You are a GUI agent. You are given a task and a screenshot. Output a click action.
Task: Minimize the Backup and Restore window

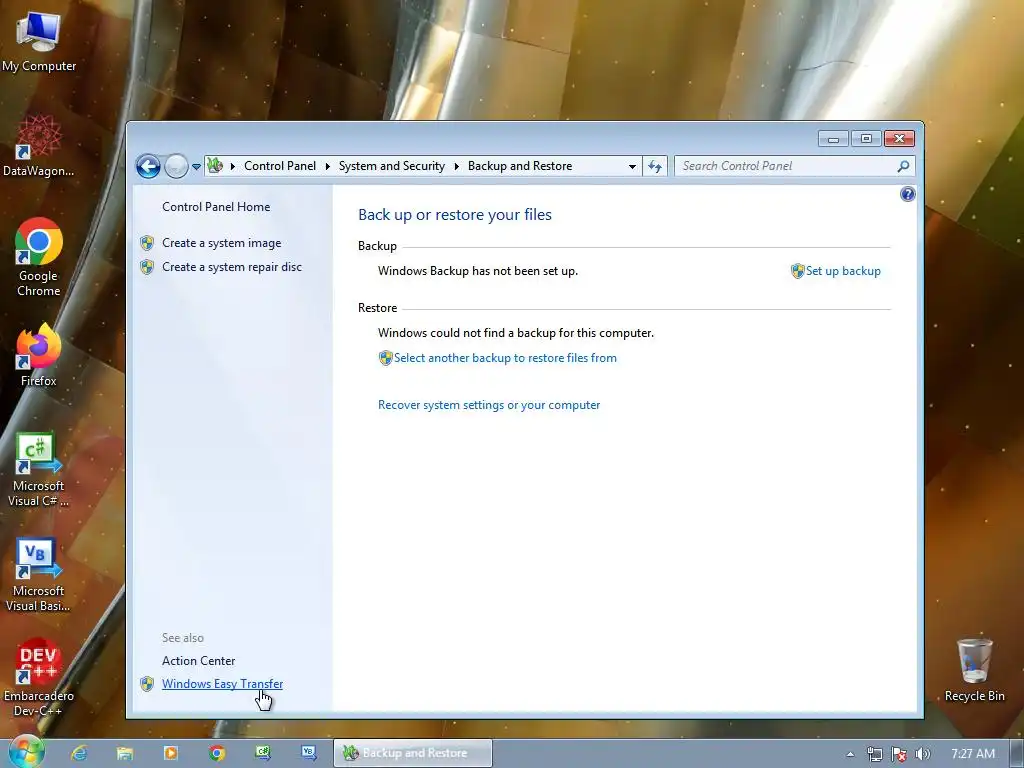(833, 138)
